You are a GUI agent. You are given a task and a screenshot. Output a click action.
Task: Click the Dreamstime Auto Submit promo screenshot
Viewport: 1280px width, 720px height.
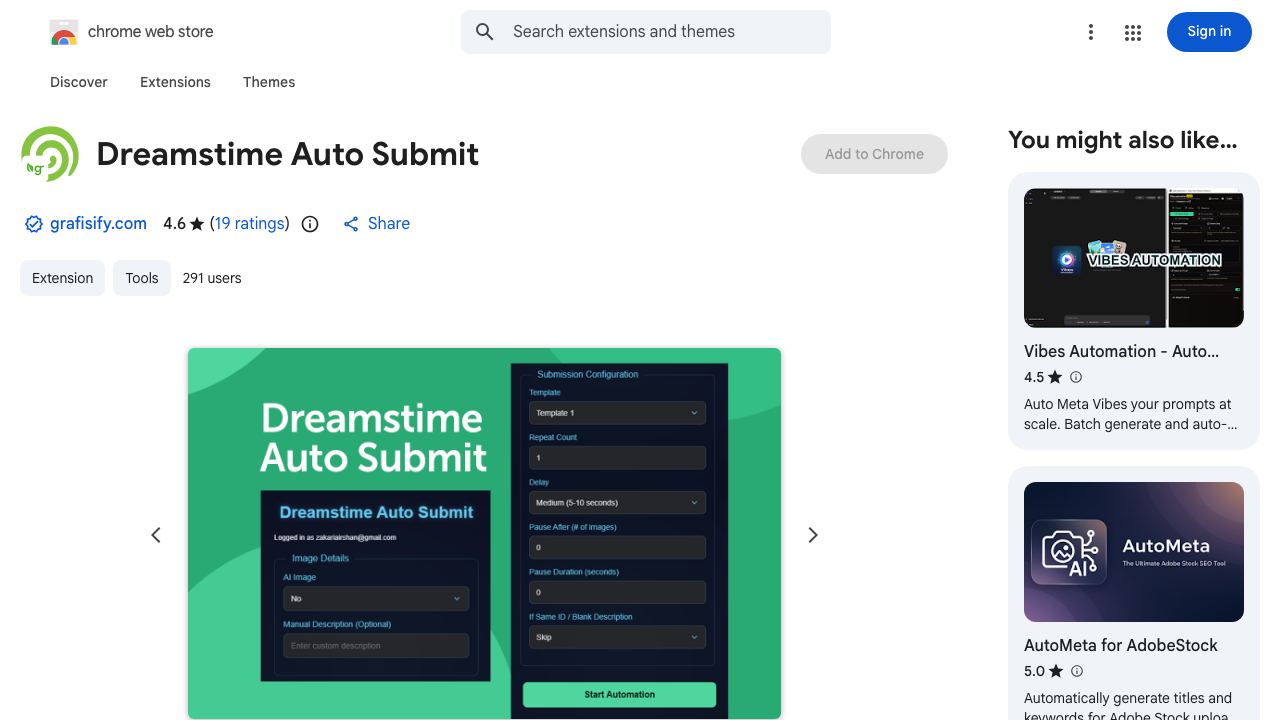[484, 533]
